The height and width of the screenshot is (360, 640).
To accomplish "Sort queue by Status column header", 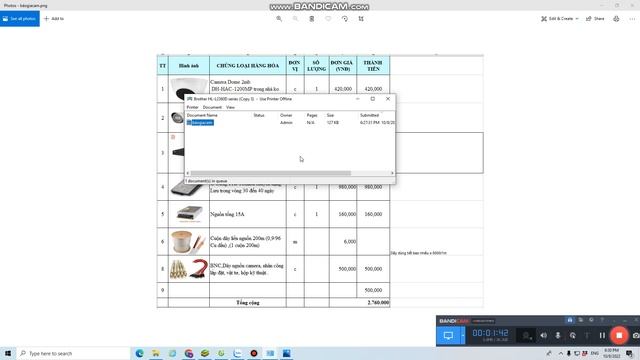I will click(x=259, y=116).
